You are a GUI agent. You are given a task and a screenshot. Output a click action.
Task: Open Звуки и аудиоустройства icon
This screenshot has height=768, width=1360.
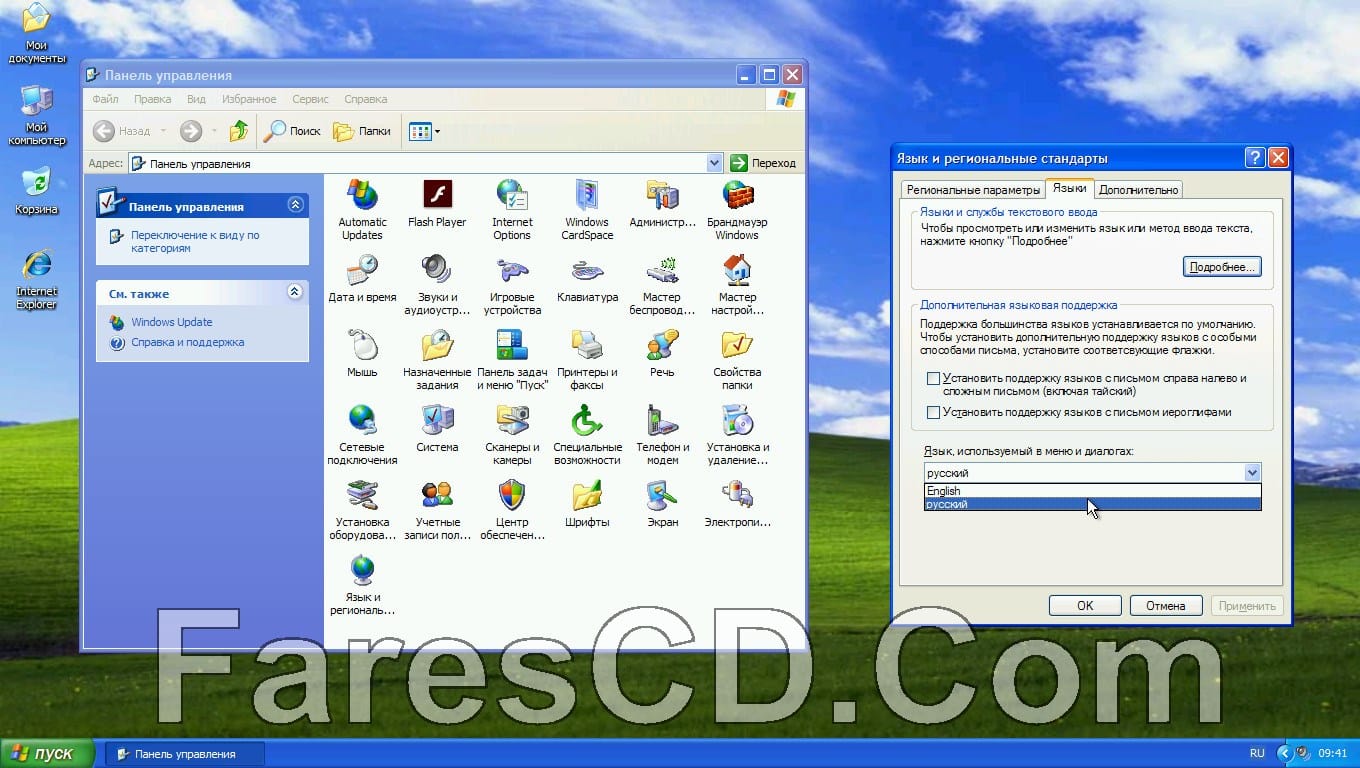pos(437,284)
